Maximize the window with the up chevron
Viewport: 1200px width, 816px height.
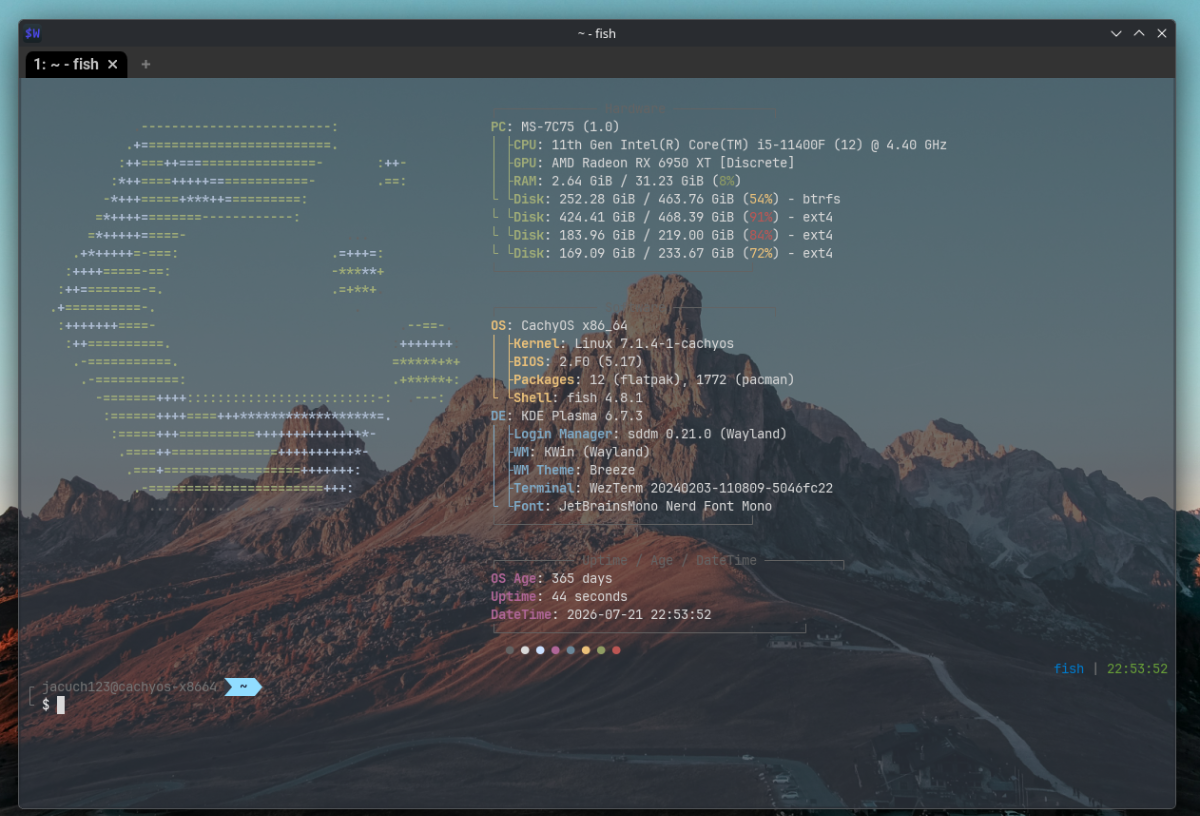1139,33
